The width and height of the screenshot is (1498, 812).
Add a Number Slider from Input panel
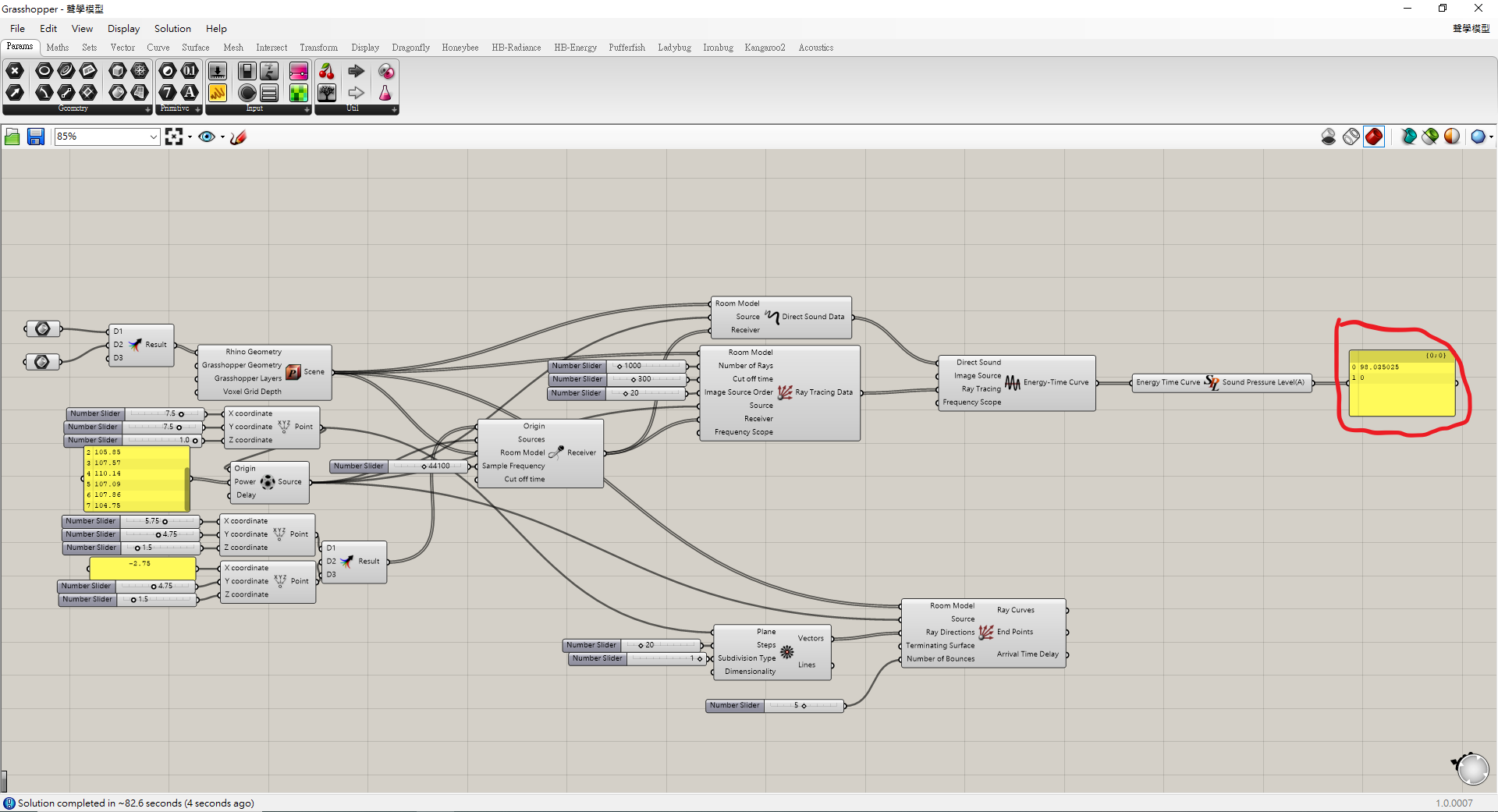pyautogui.click(x=218, y=71)
